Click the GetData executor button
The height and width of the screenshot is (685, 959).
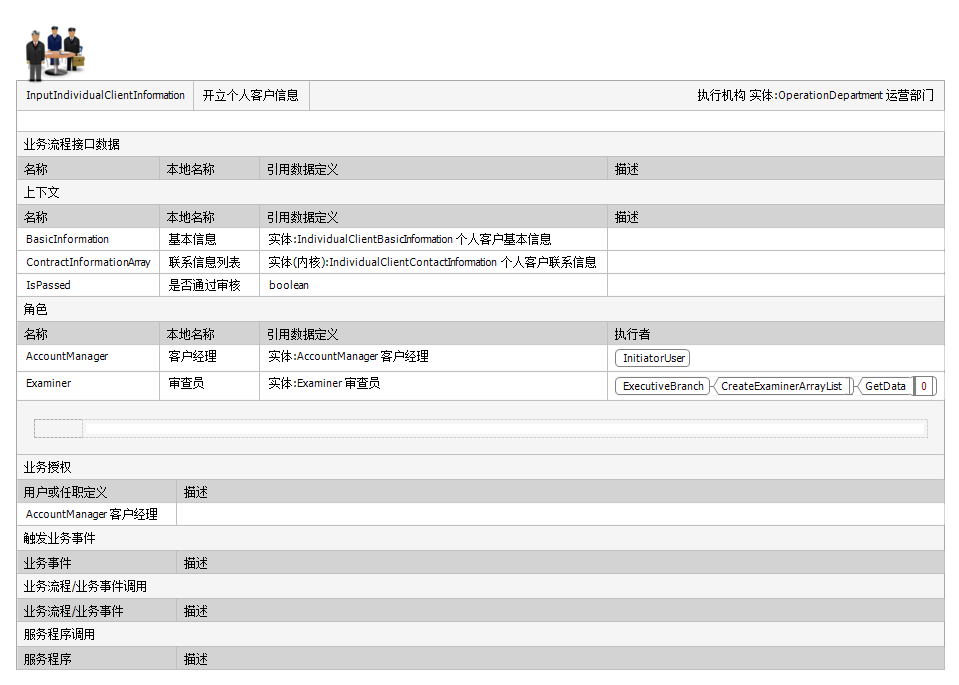coord(885,386)
